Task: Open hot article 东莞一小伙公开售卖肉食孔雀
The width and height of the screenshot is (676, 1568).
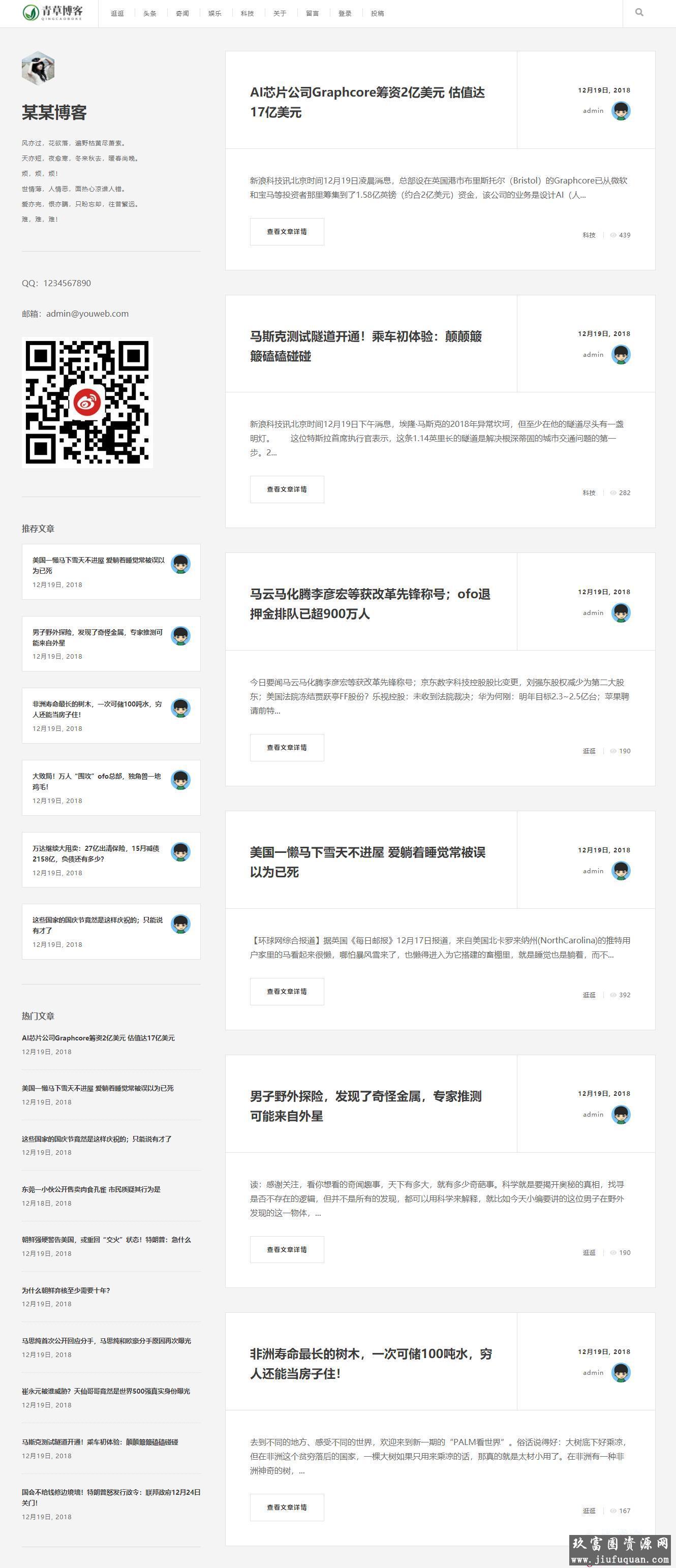Action: point(91,1189)
